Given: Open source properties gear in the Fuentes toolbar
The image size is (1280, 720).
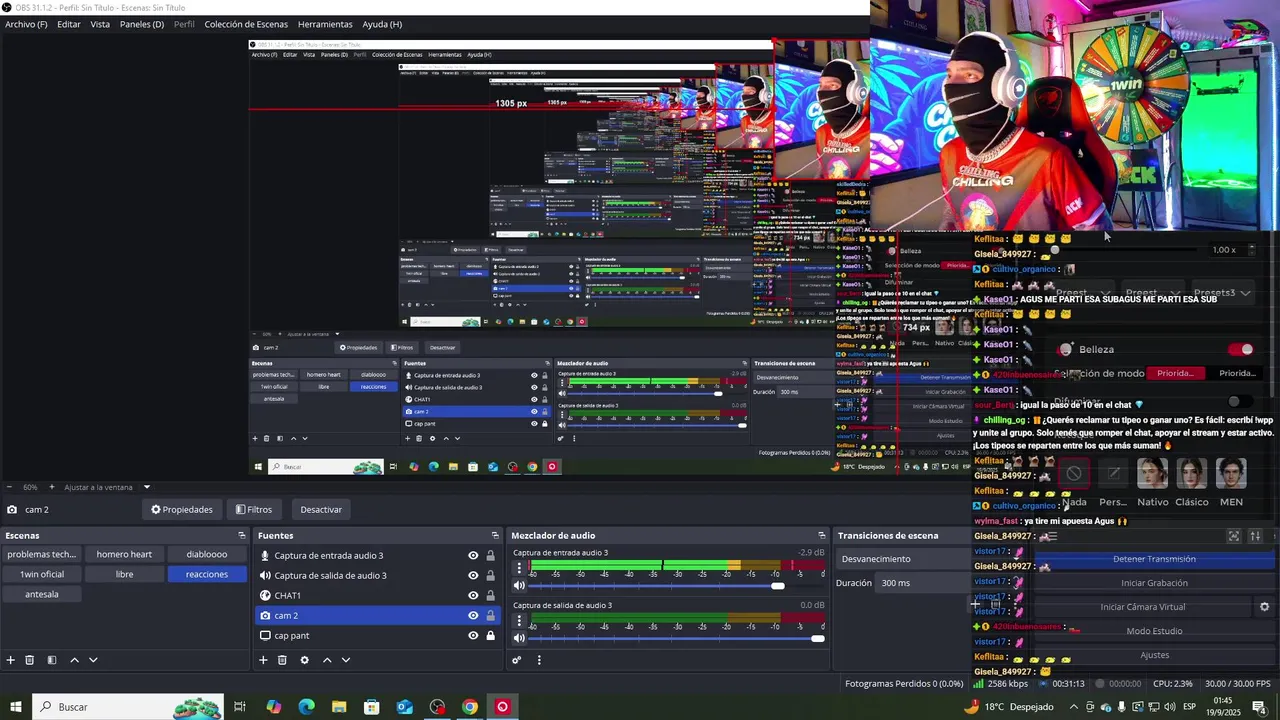Looking at the screenshot, I should click(x=304, y=660).
